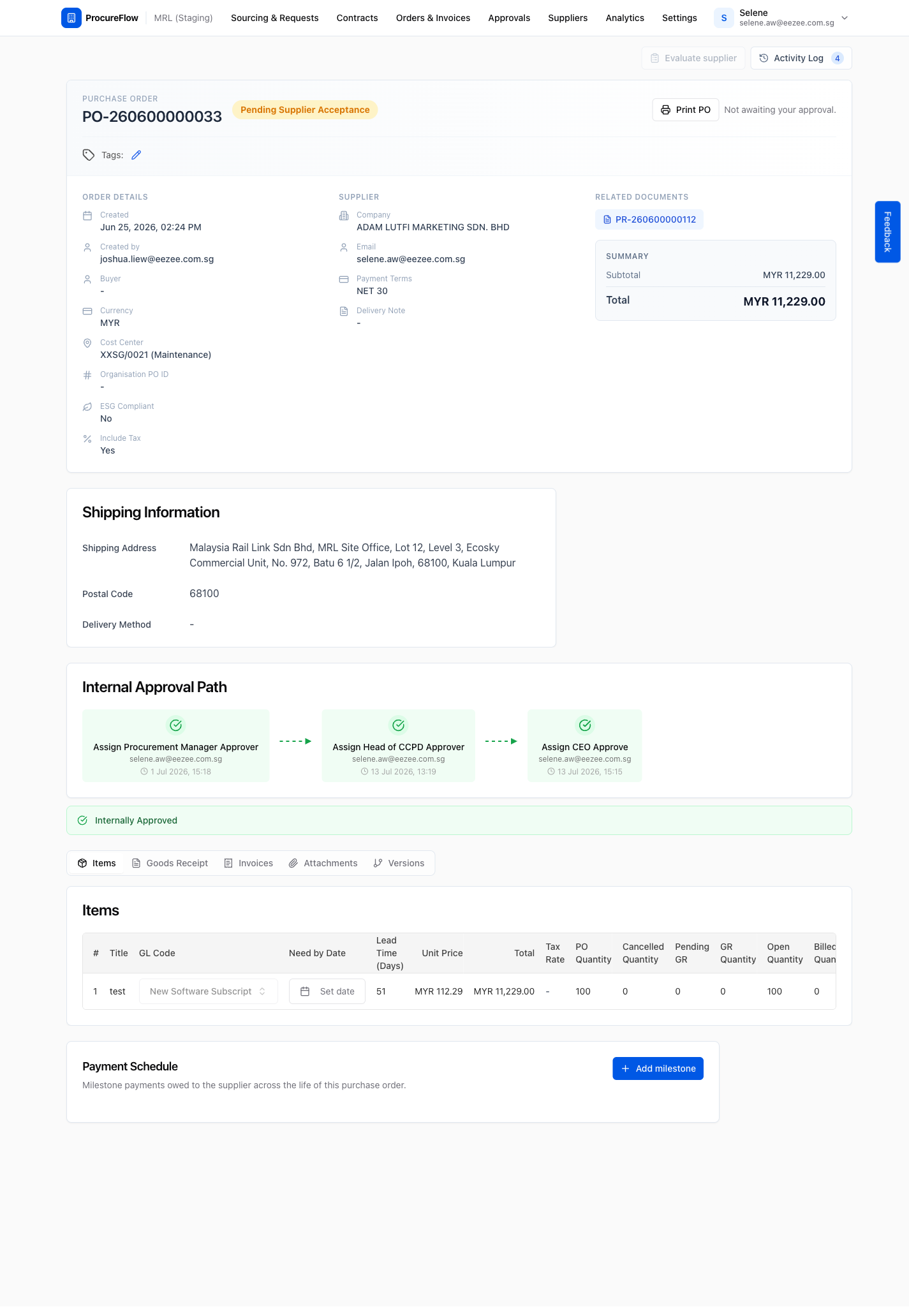
Task: Click the Lead Time value 51
Action: point(381,991)
